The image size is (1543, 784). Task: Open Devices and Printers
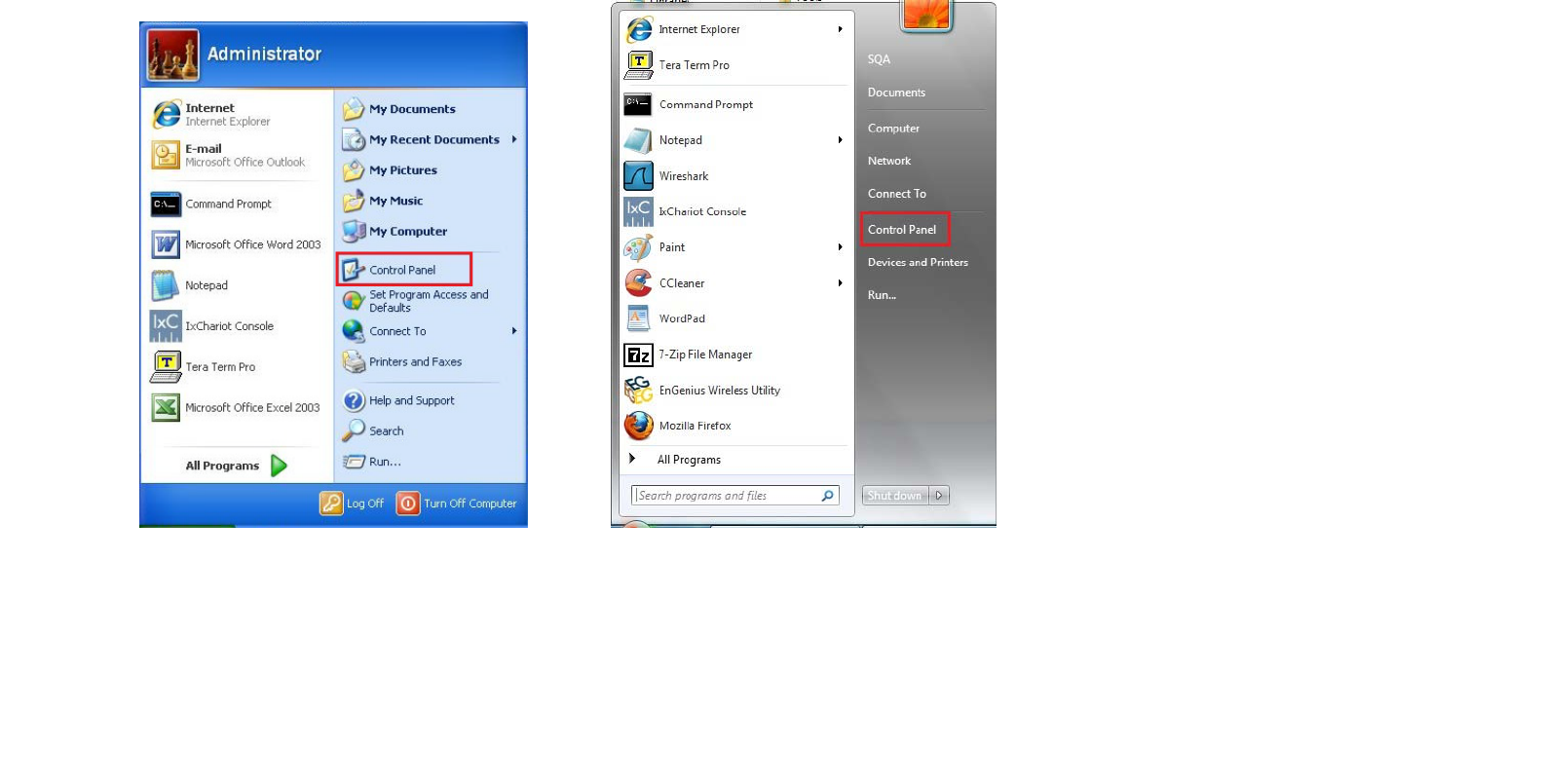pyautogui.click(x=918, y=262)
